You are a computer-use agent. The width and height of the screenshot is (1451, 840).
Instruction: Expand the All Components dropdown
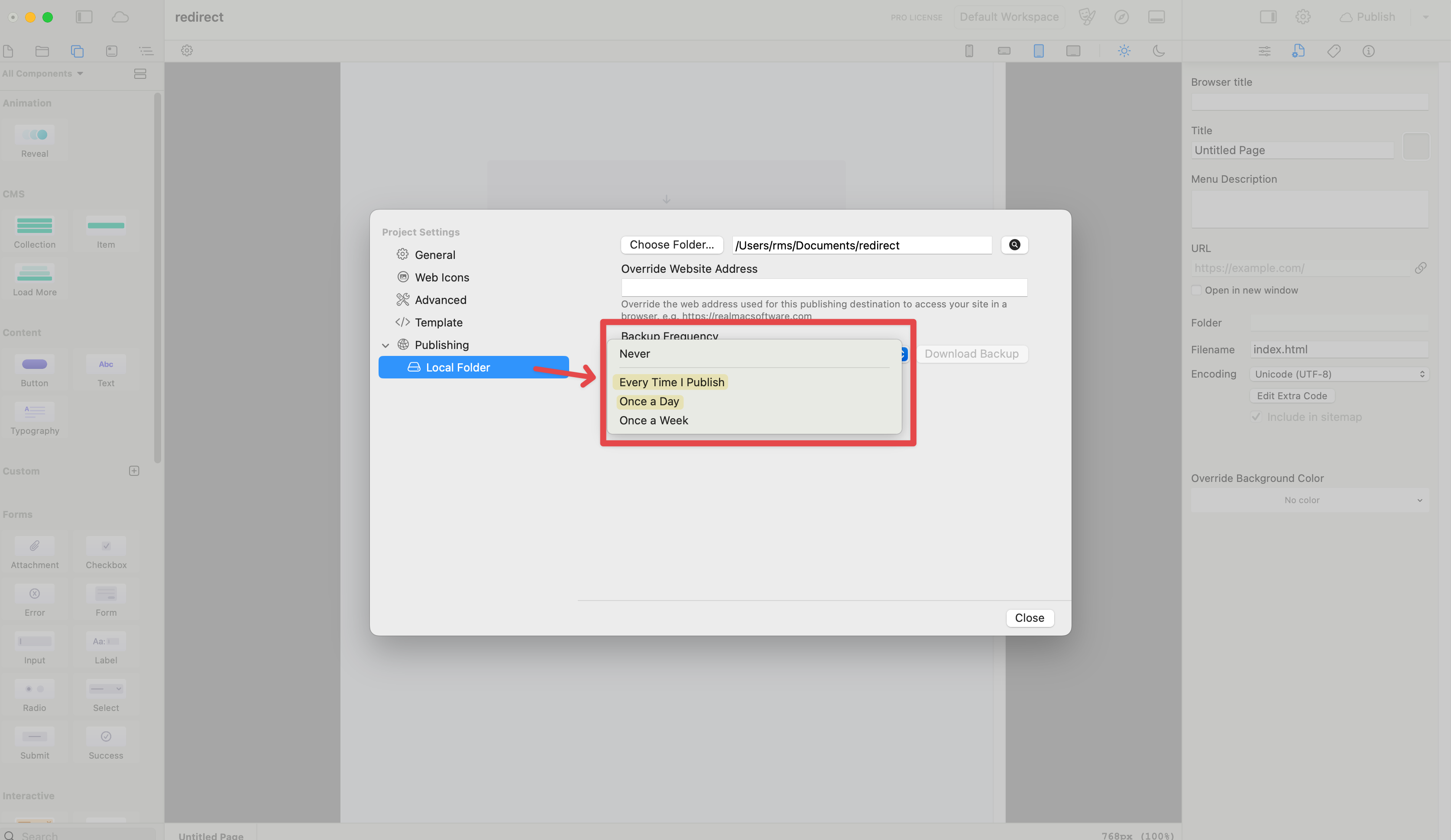[x=43, y=74]
